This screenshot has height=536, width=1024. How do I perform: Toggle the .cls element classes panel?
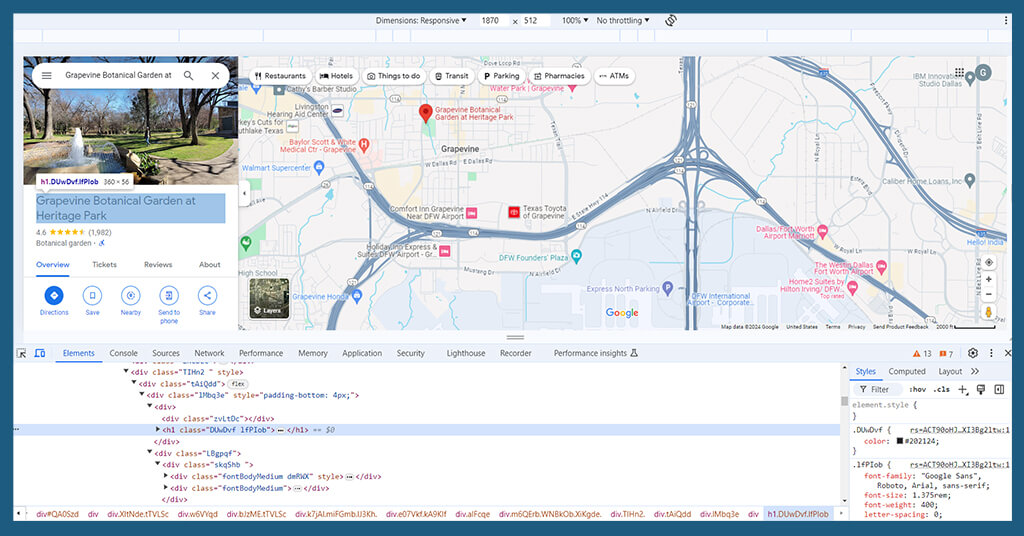point(942,390)
